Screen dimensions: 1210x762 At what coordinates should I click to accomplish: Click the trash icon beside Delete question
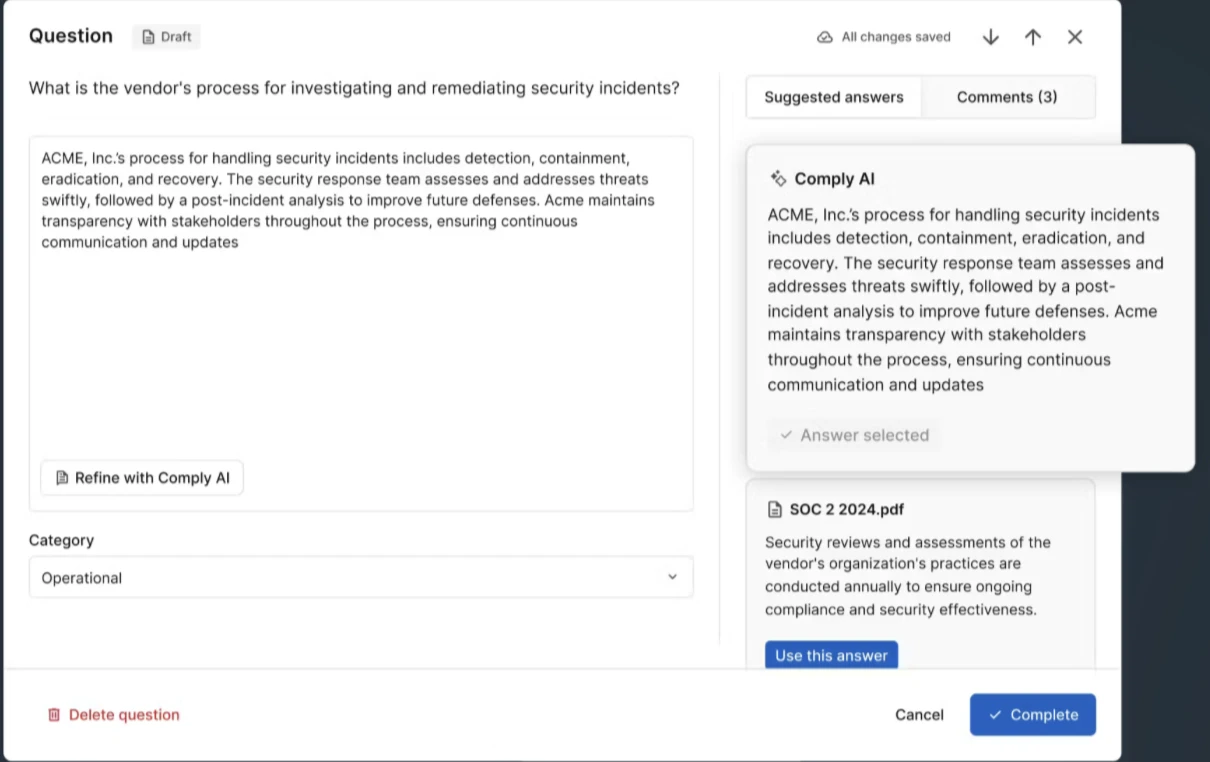(x=54, y=715)
